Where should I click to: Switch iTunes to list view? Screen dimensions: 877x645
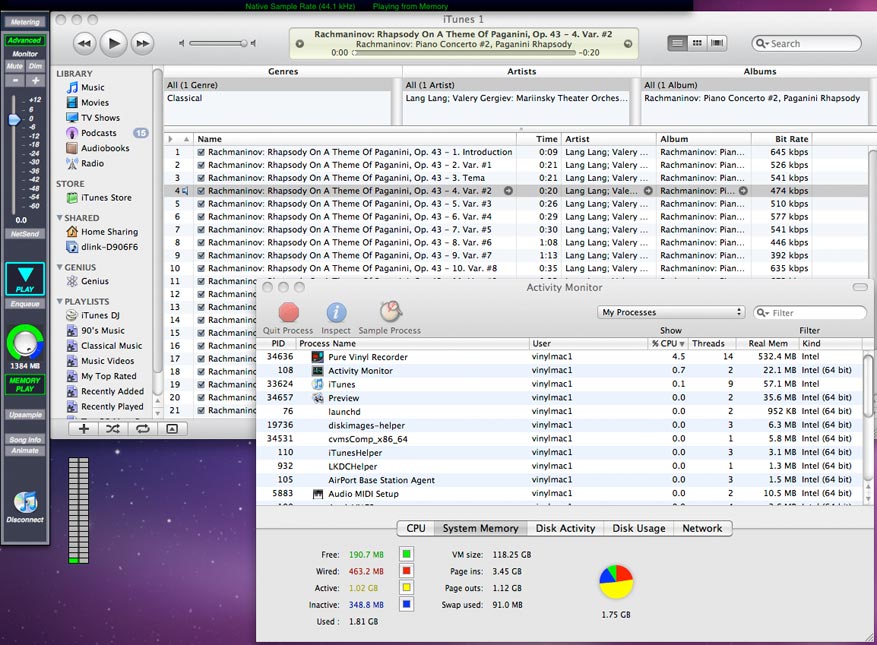click(x=677, y=43)
